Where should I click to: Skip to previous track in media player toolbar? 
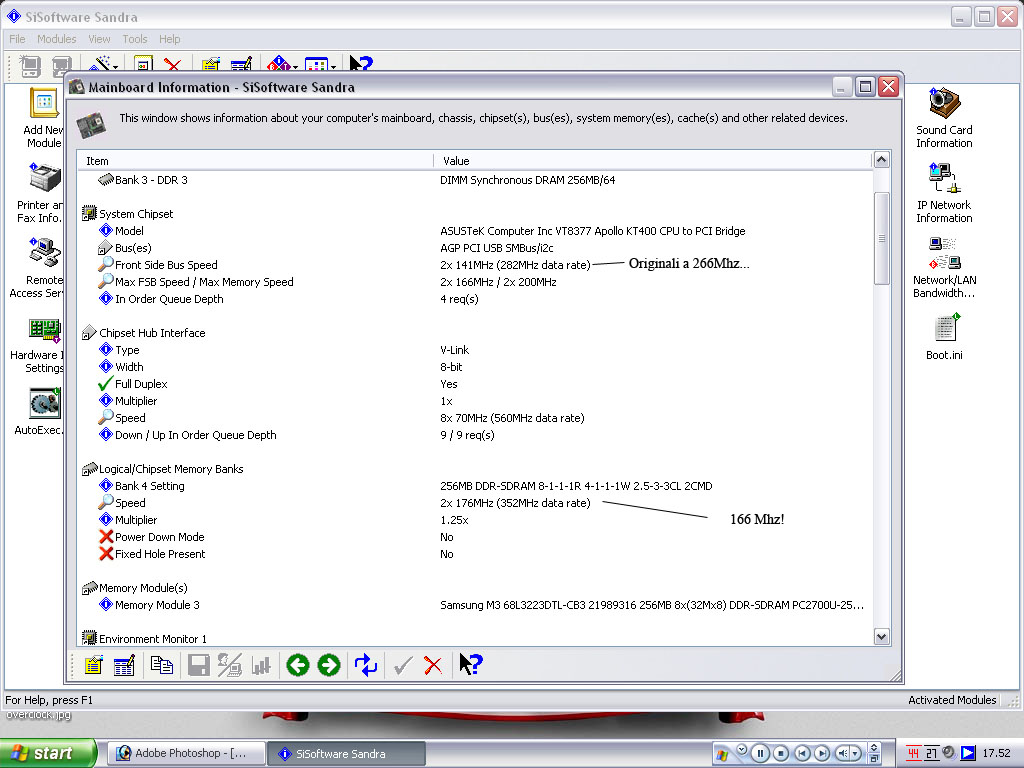pos(803,754)
